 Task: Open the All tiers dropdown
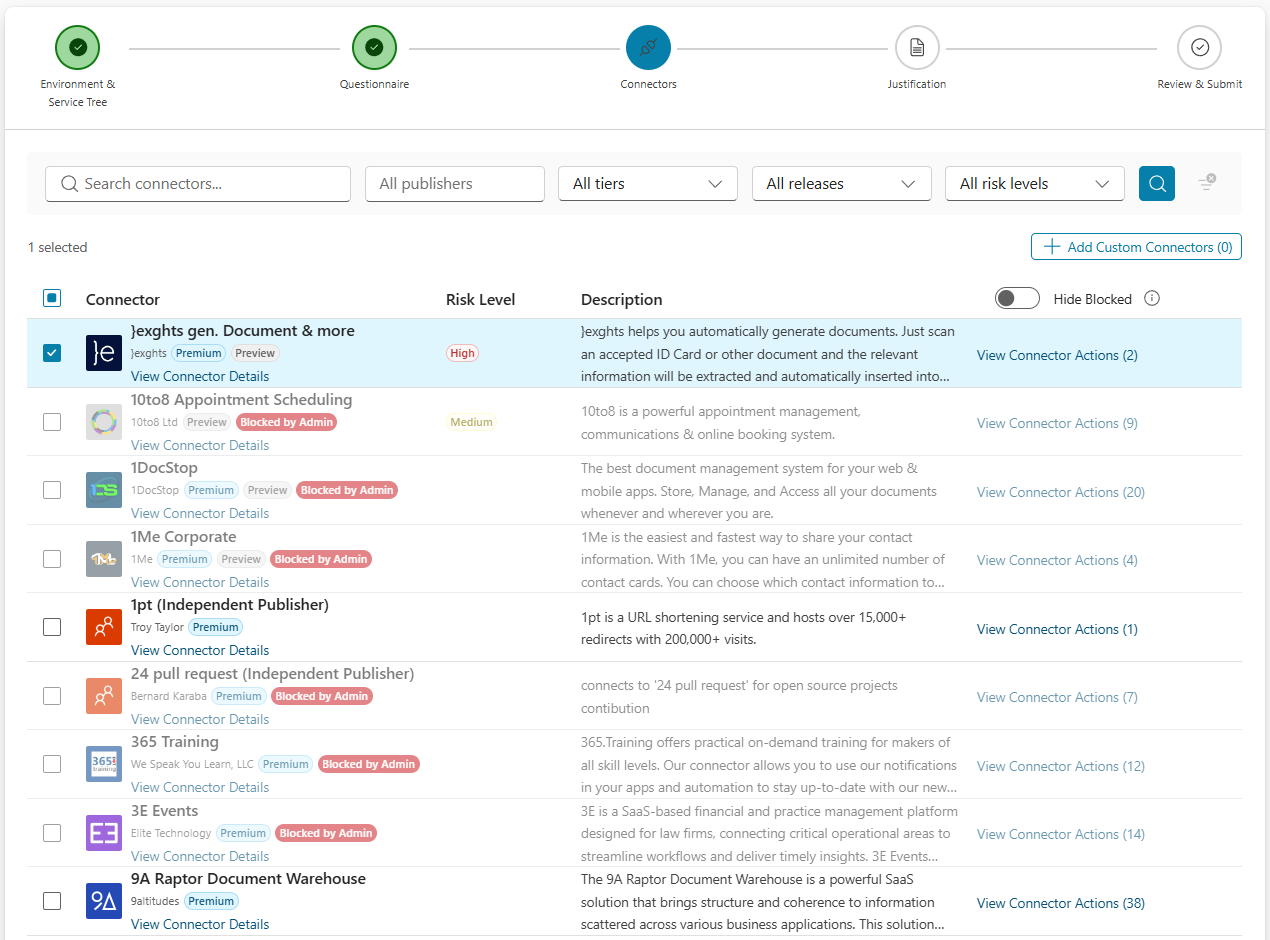(647, 183)
